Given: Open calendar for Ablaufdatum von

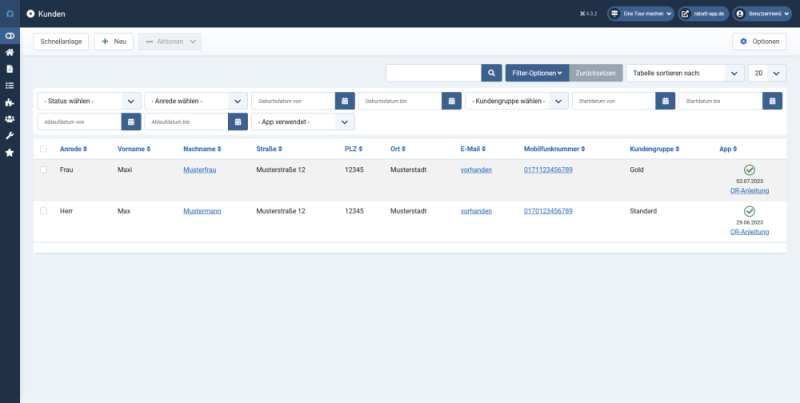Looking at the screenshot, I should coord(130,121).
